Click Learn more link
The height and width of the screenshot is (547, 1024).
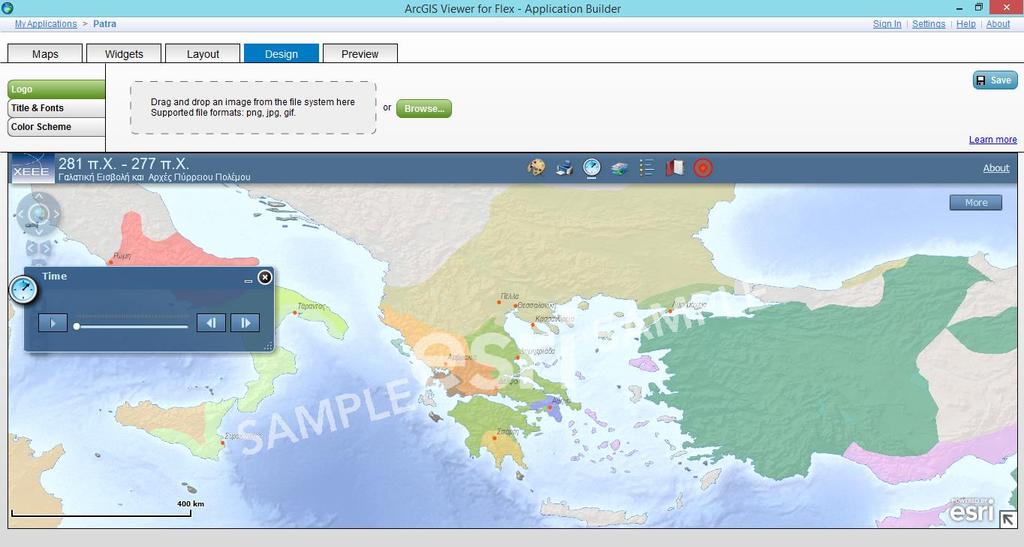pos(993,139)
